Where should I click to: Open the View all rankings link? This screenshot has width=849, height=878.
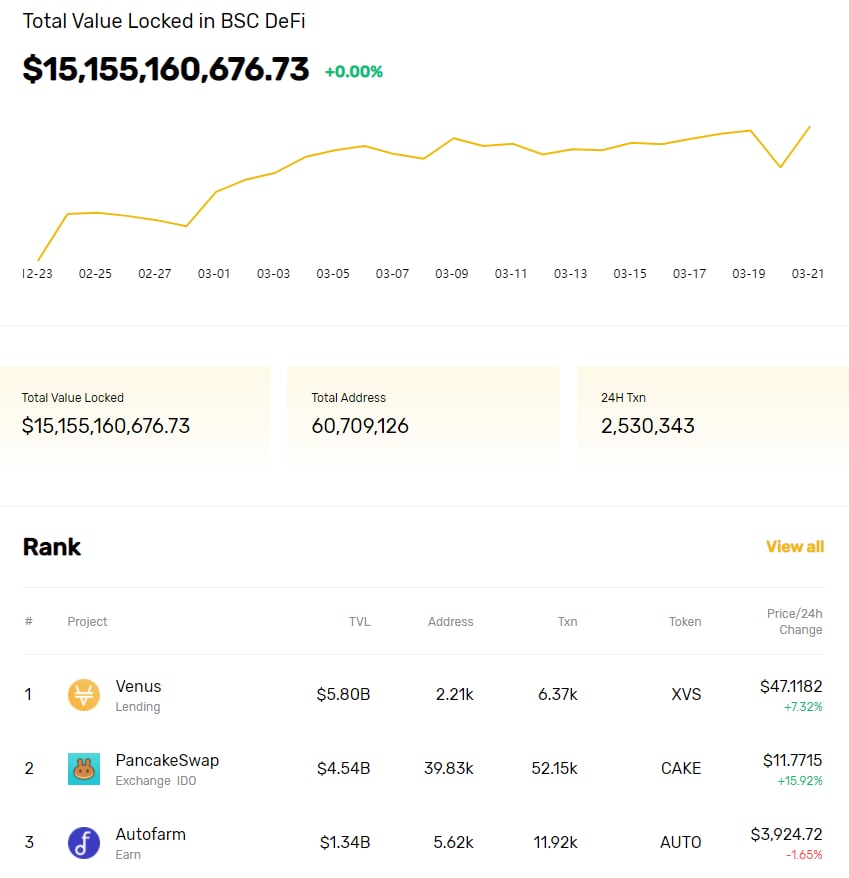point(795,547)
